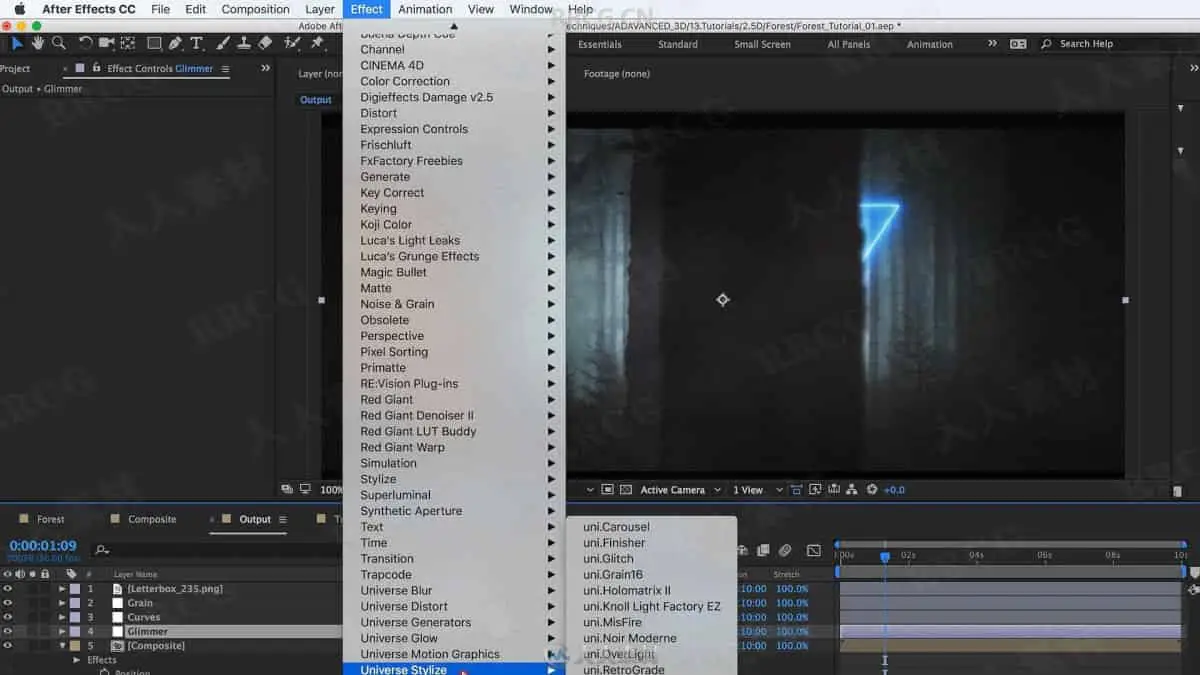1200x675 pixels.
Task: Hide the Grain layer eye
Action: (7, 603)
